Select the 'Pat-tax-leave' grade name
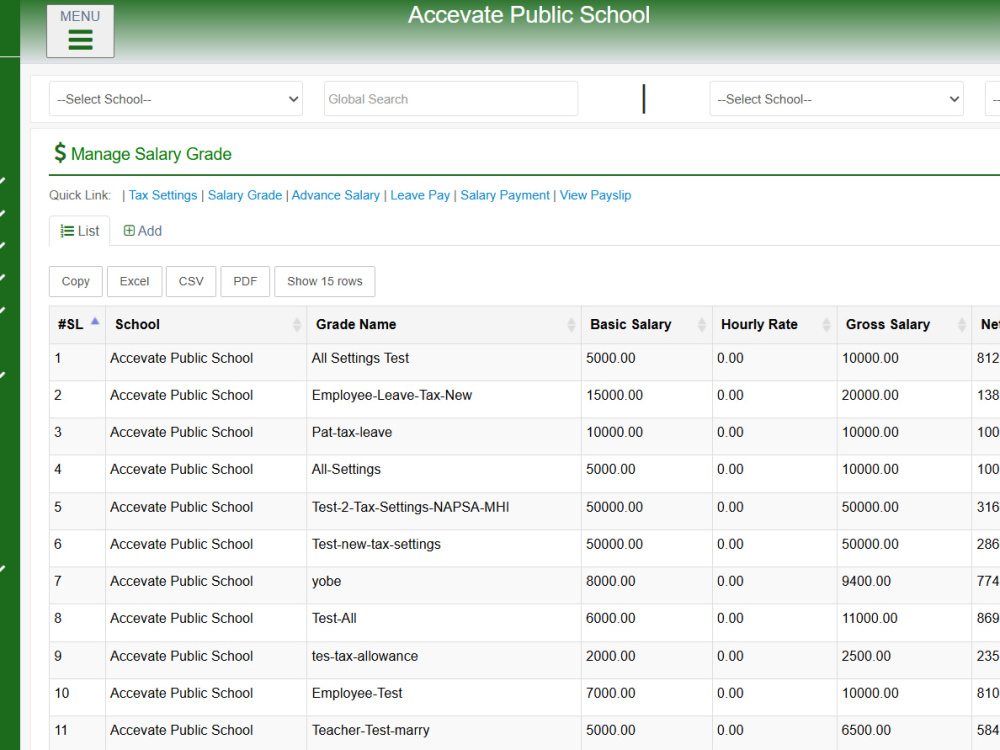This screenshot has height=750, width=1000. (352, 432)
